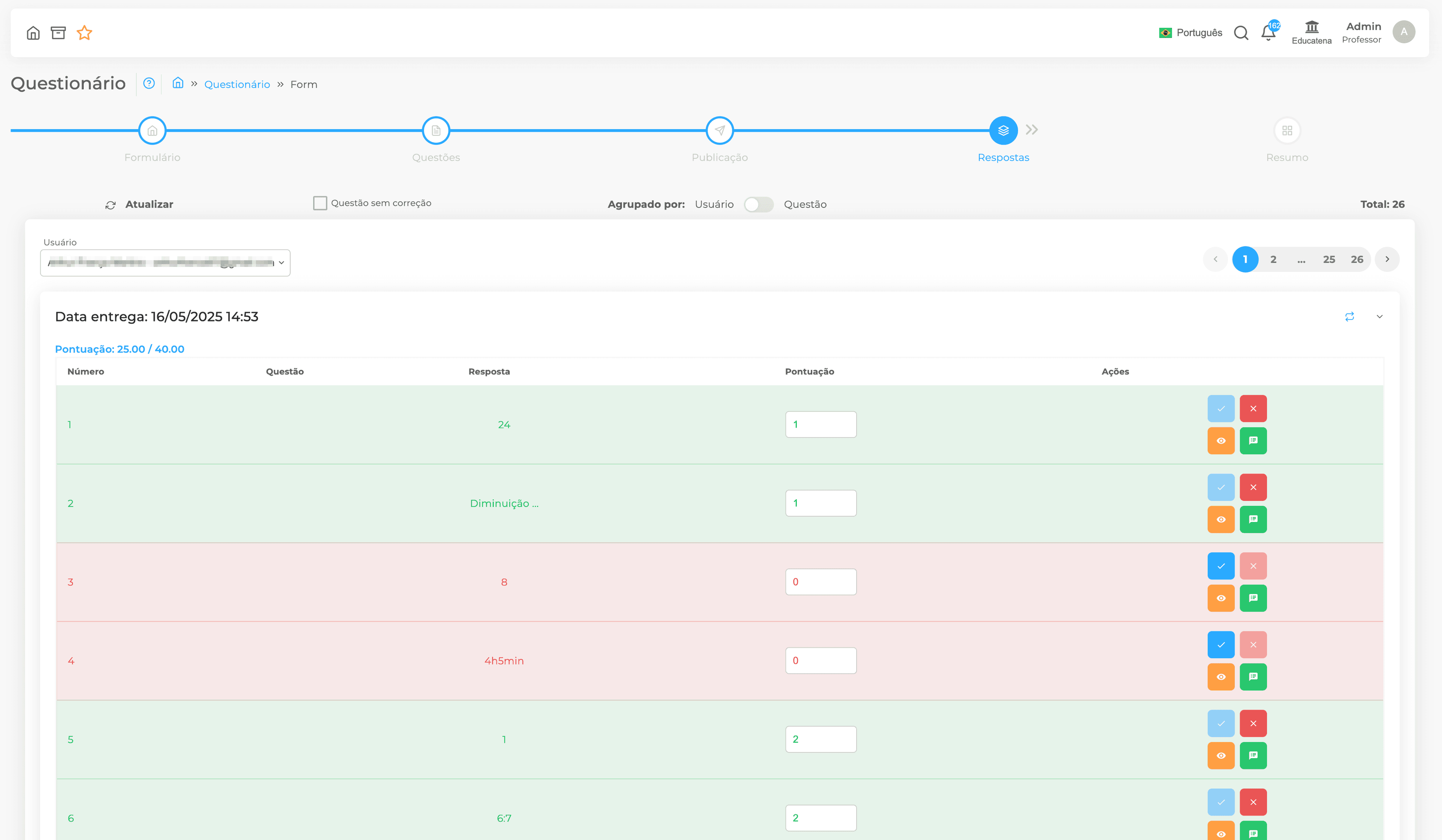The height and width of the screenshot is (840, 1442).
Task: Click the blue refresh icon beside delivery date
Action: point(1349,317)
